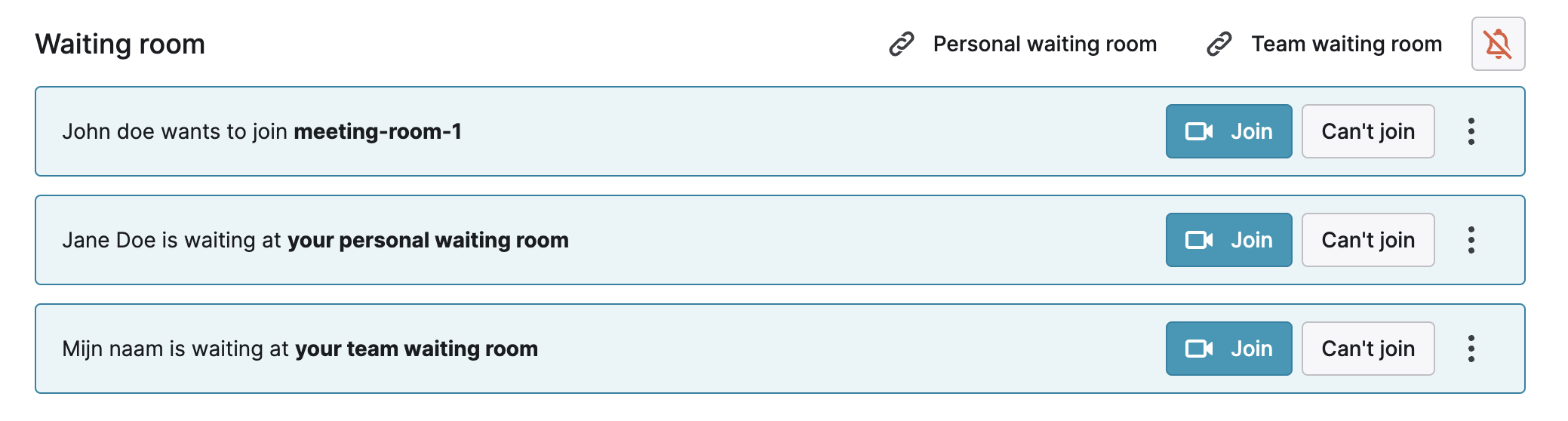The height and width of the screenshot is (421, 1568).
Task: Decline John doe with Can't join
Action: click(1368, 131)
